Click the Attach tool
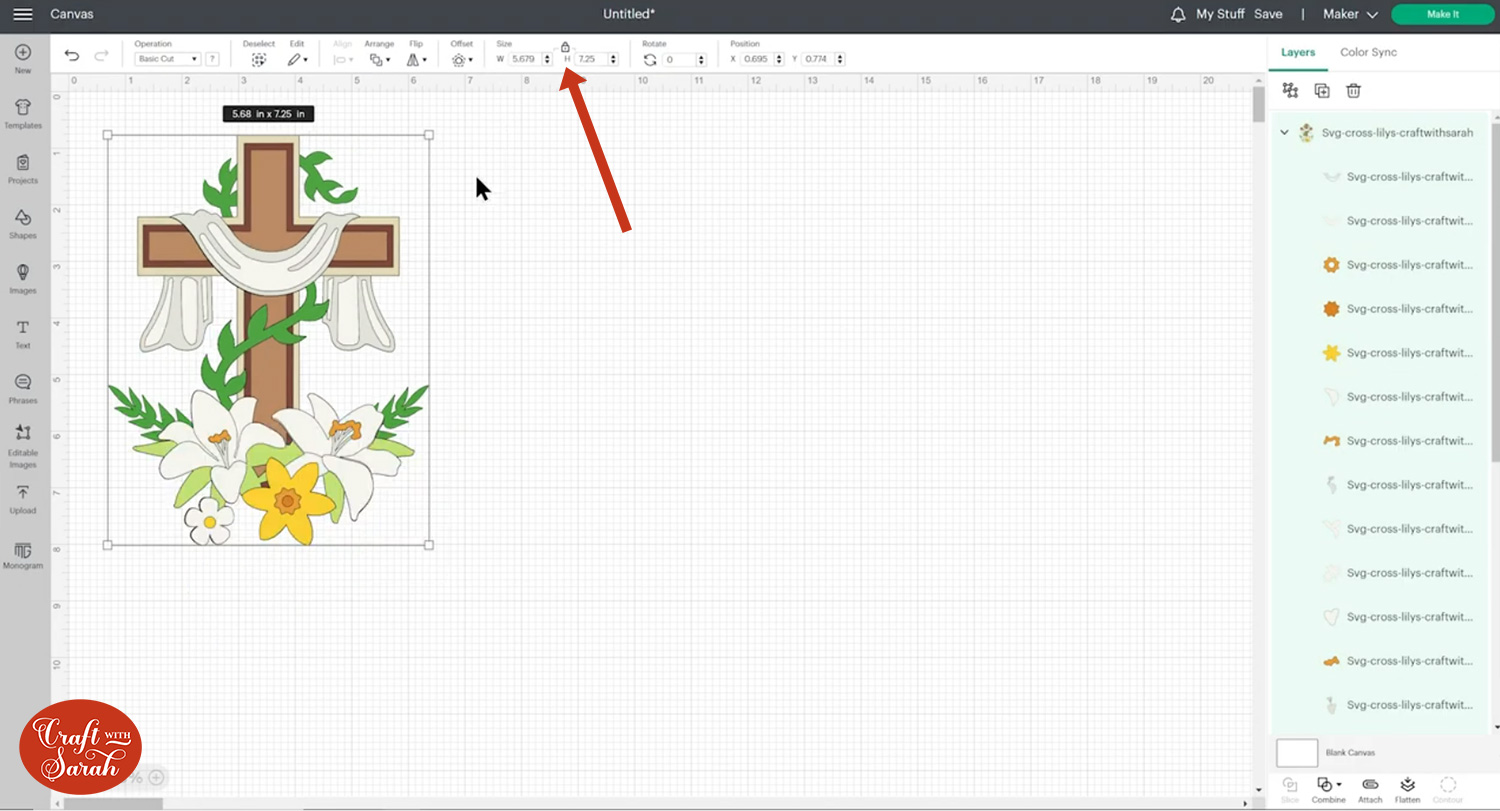The image size is (1500, 811). [1370, 789]
